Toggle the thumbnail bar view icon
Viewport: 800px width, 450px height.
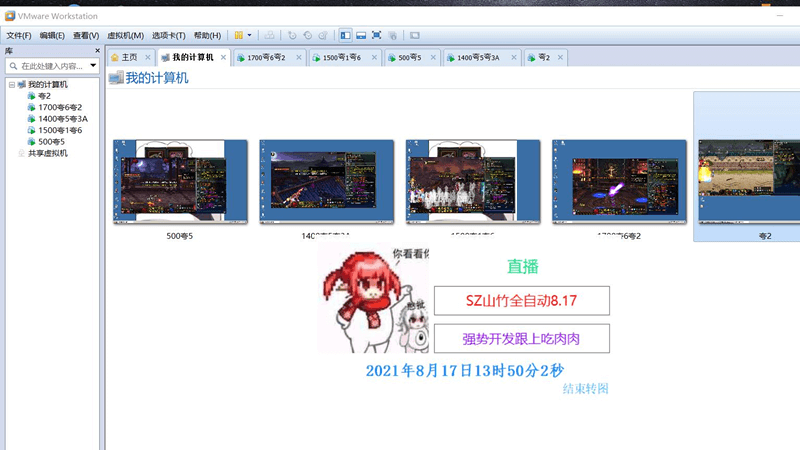coord(361,35)
